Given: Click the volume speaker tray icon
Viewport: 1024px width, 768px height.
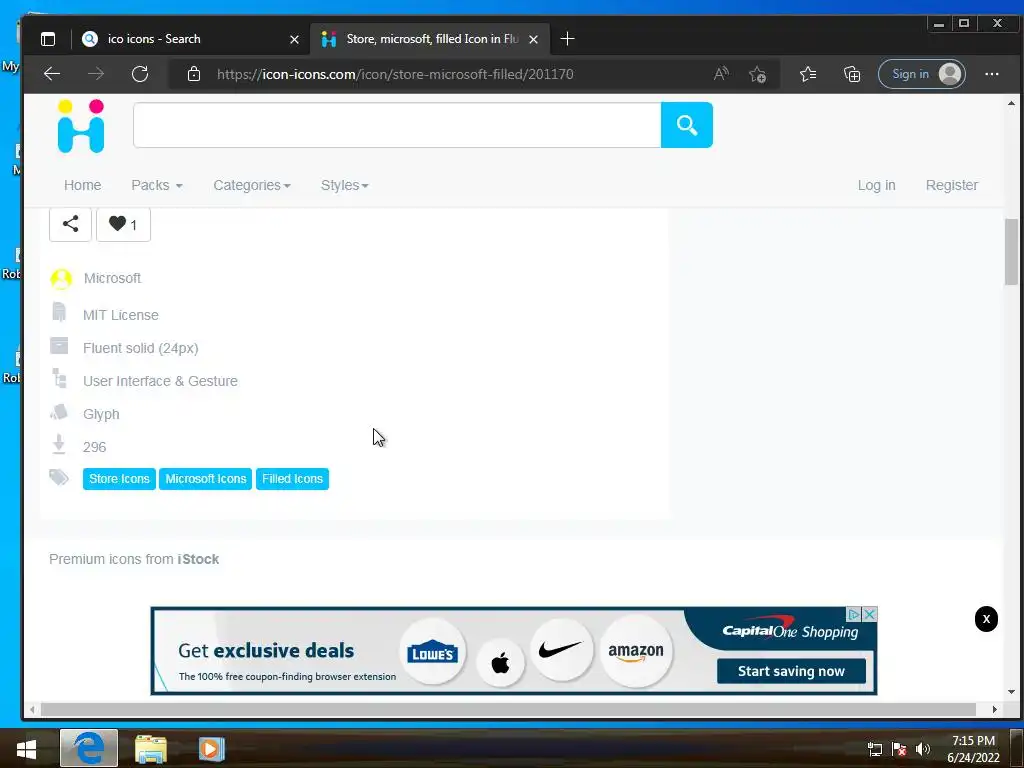Looking at the screenshot, I should coord(923,749).
